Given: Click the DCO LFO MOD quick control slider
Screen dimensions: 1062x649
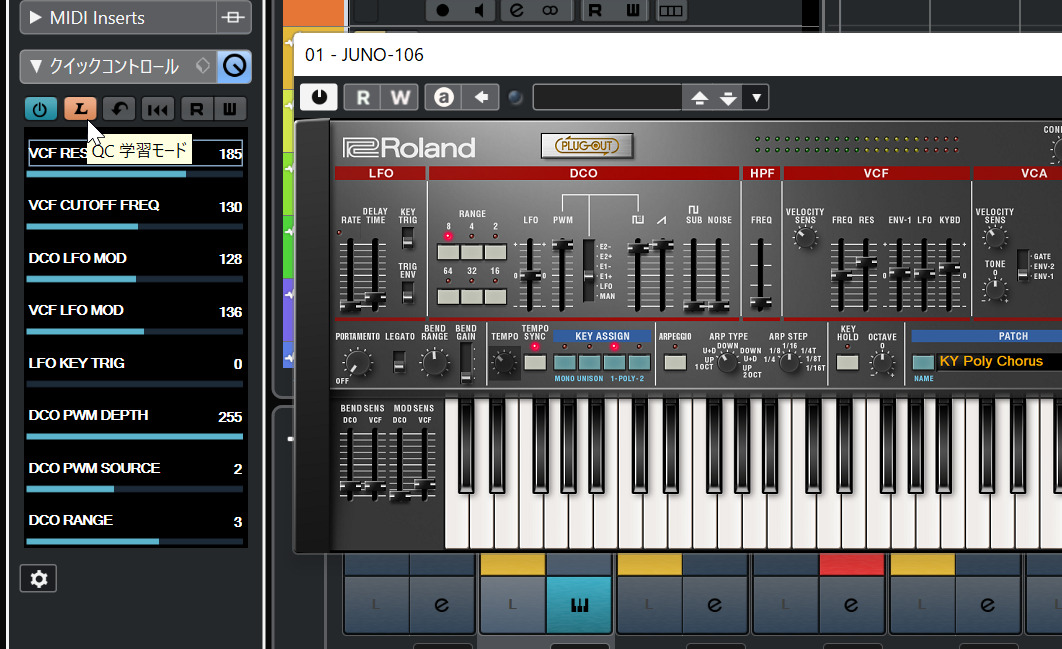Looking at the screenshot, I should (134, 278).
